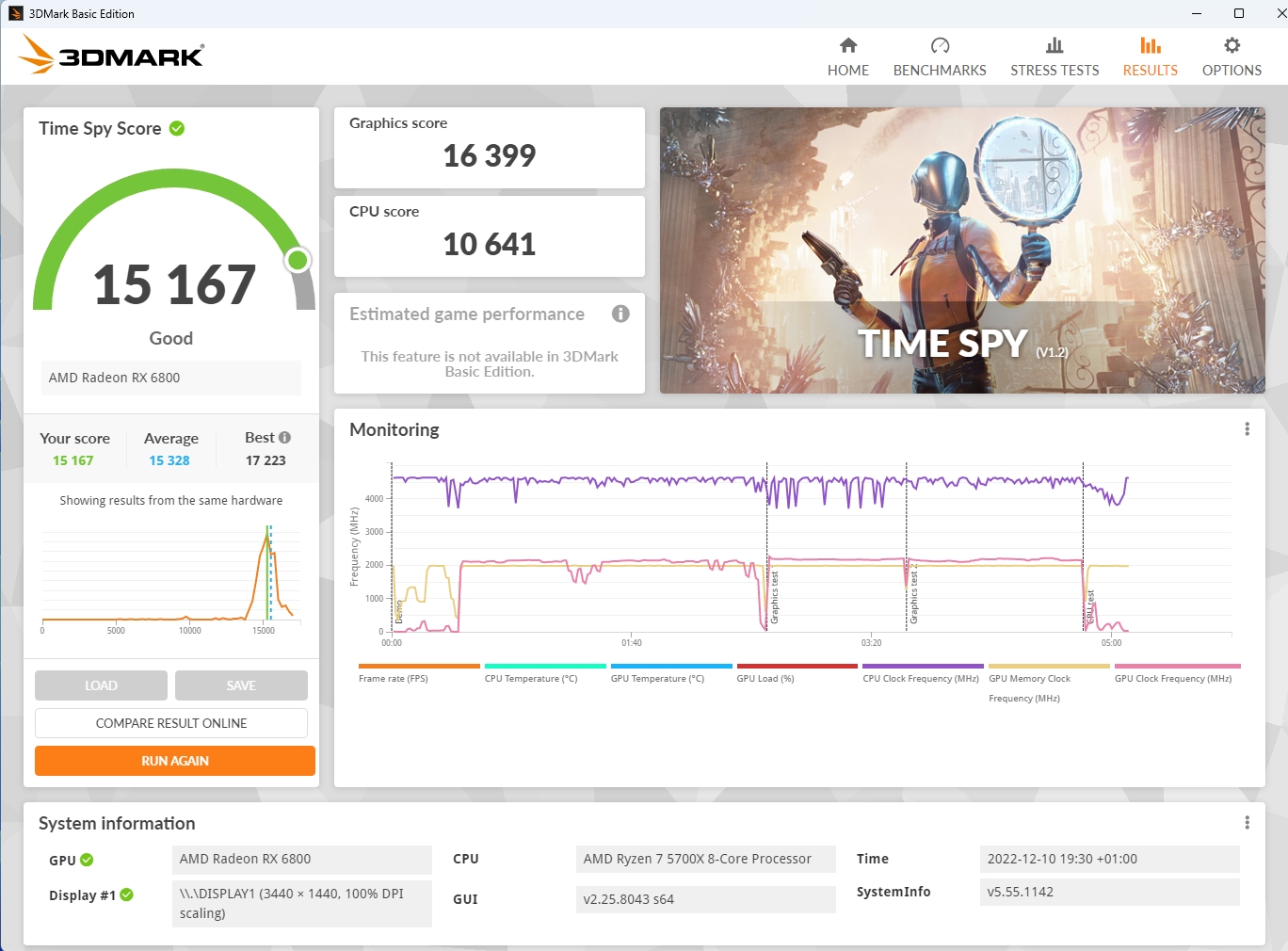Click the green checkmark beside Time Spy Score
The width and height of the screenshot is (1288, 951).
click(177, 128)
